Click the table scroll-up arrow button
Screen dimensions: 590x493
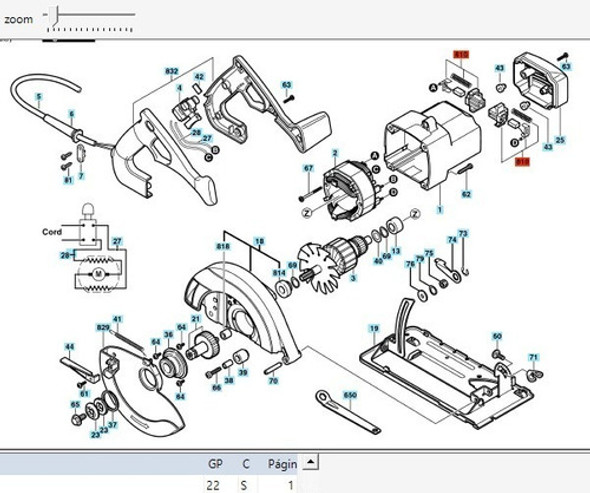point(311,462)
